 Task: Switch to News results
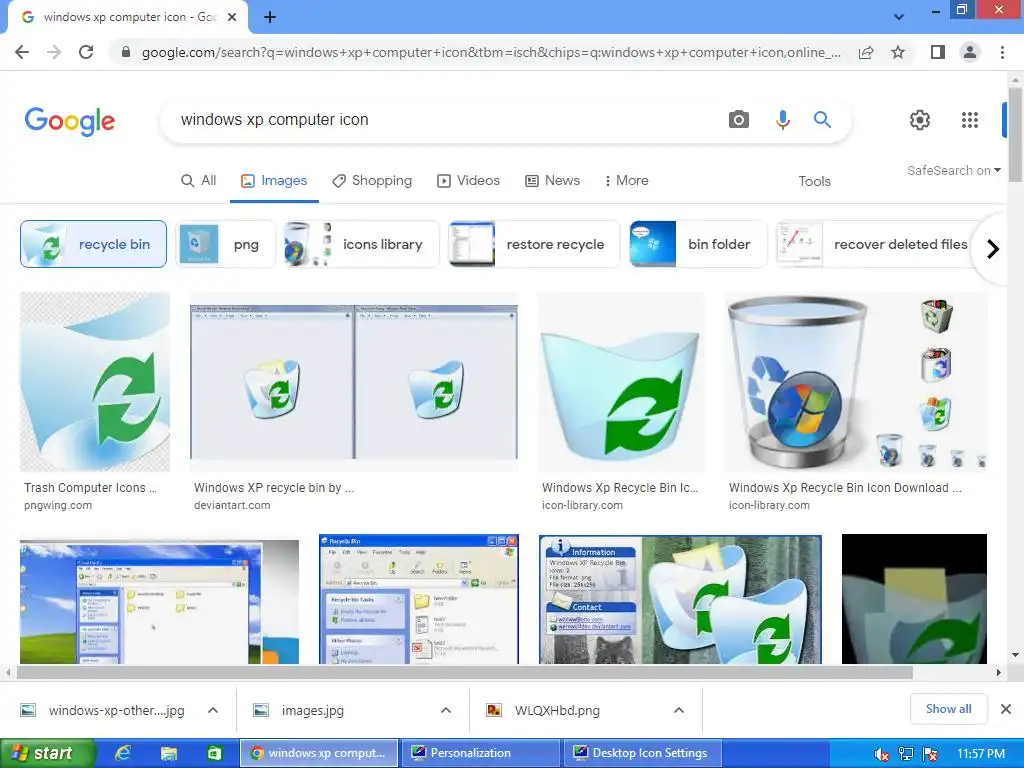[x=552, y=181]
